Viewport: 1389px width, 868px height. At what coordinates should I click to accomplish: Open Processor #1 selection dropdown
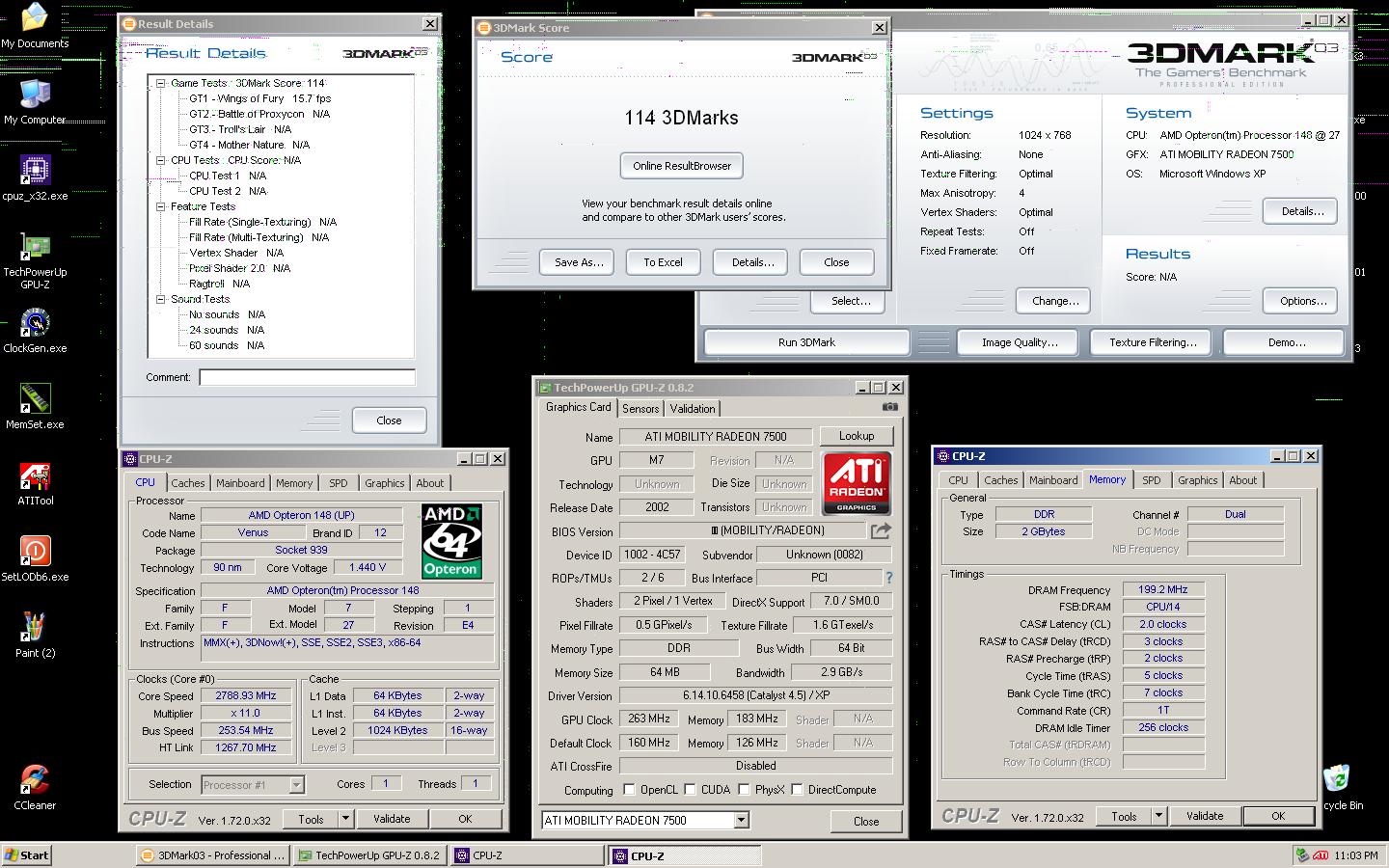pos(297,785)
